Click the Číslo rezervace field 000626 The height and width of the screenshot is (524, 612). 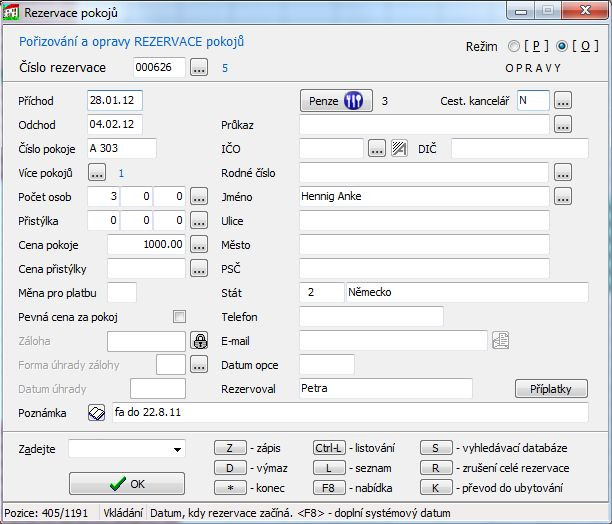pos(159,67)
